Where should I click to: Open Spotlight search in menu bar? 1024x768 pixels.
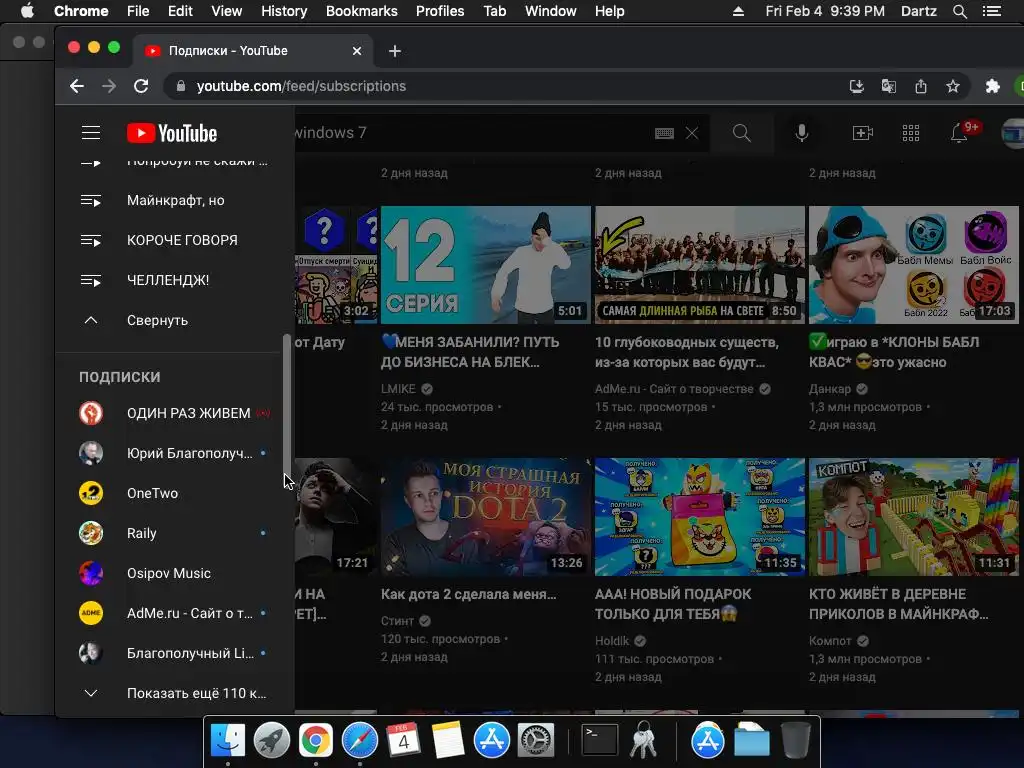pyautogui.click(x=959, y=11)
